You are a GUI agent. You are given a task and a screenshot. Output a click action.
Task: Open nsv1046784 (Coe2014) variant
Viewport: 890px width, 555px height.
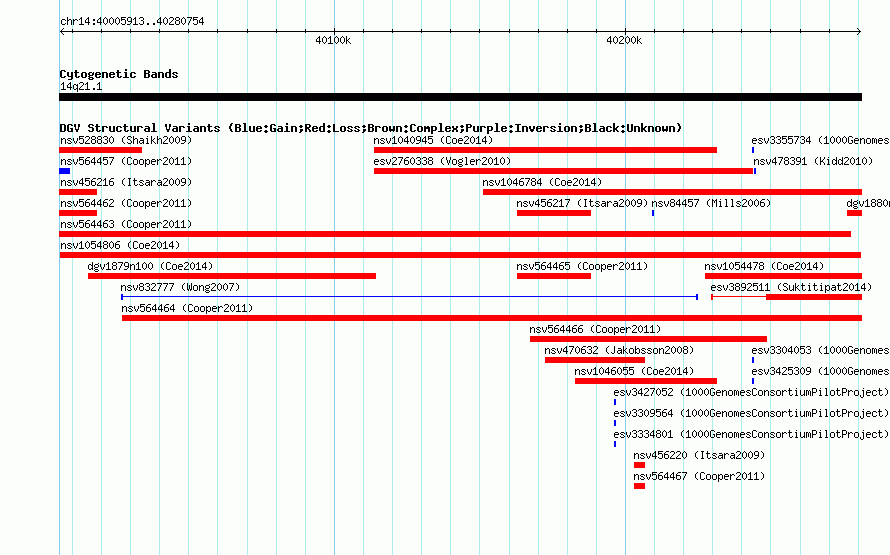pos(542,182)
